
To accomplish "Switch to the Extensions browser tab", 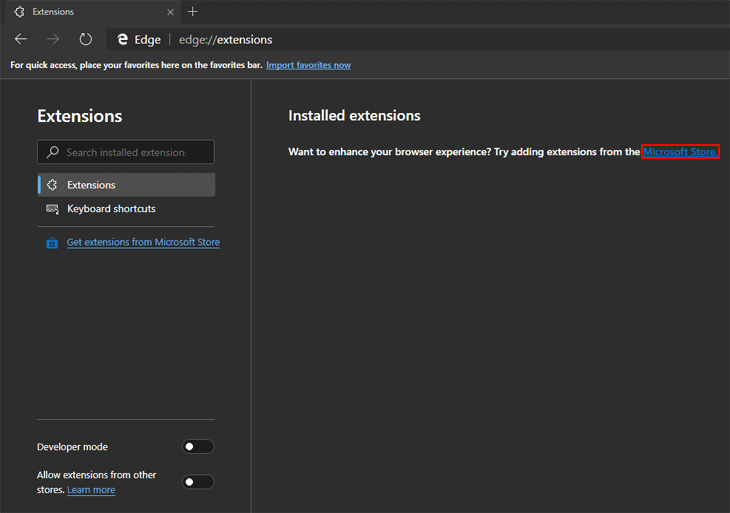I will 92,12.
